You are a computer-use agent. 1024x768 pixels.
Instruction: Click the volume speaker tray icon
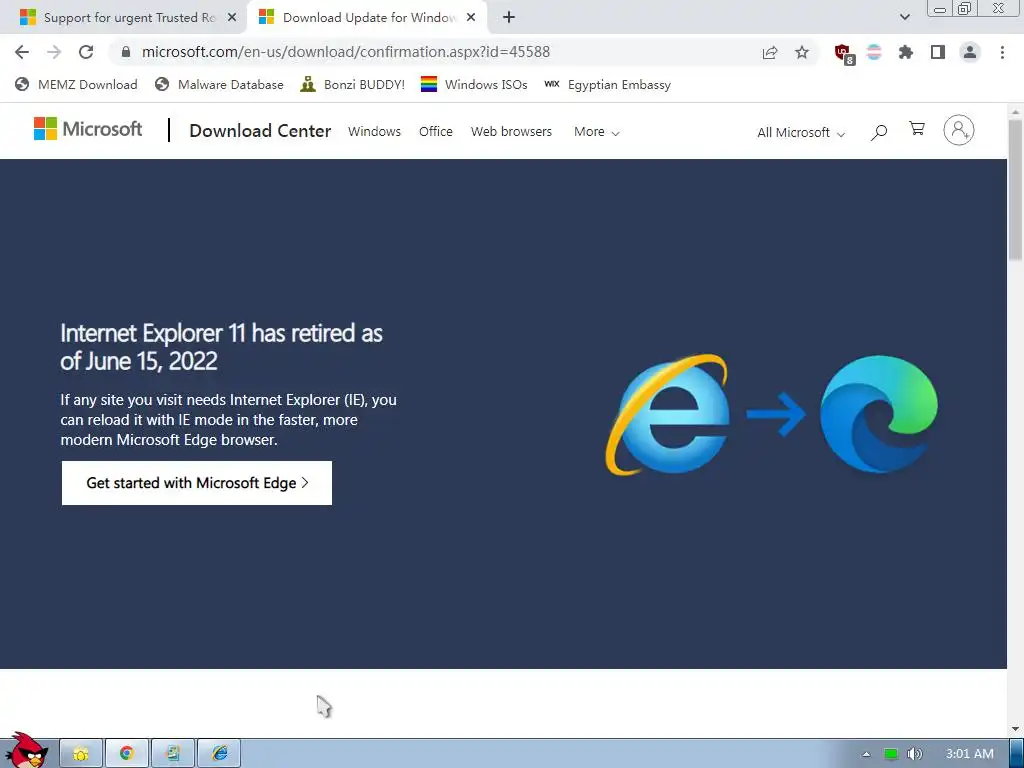click(915, 754)
